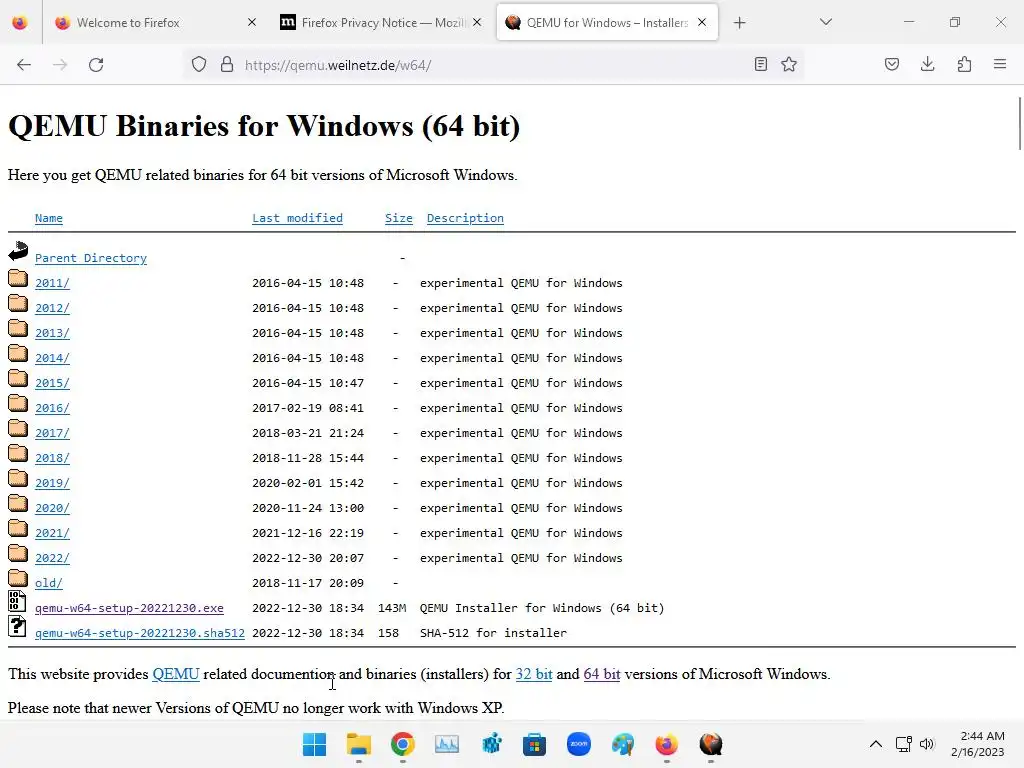Click the volume icon in system tray
Screen dimensions: 1024x768
927,744
